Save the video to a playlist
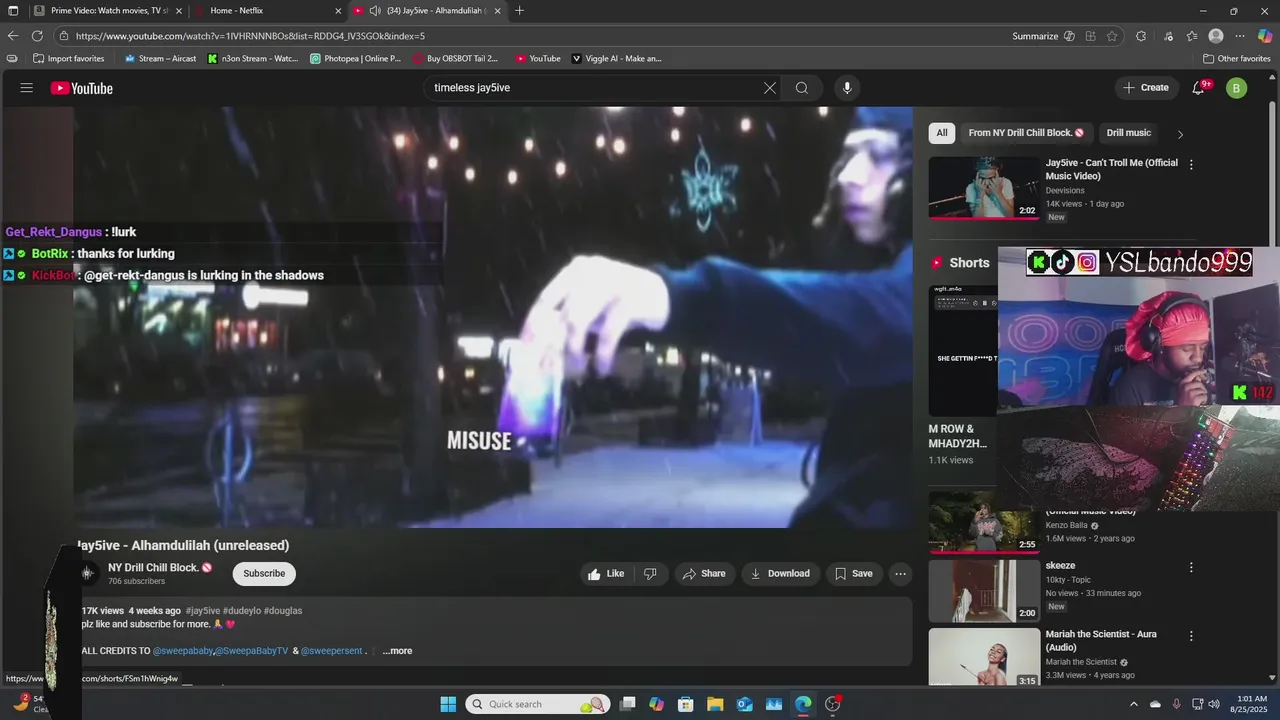Image resolution: width=1280 pixels, height=720 pixels. 854,574
